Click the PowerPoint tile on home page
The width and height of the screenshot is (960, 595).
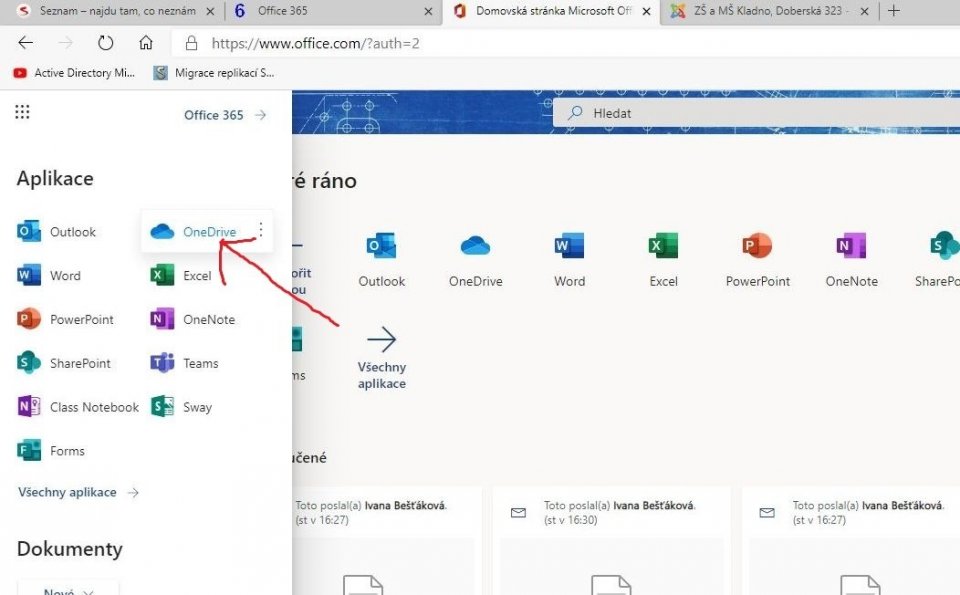(757, 260)
